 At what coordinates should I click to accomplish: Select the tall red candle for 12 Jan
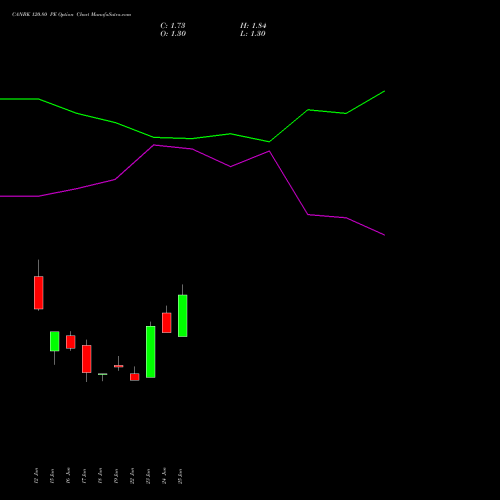[x=39, y=293]
